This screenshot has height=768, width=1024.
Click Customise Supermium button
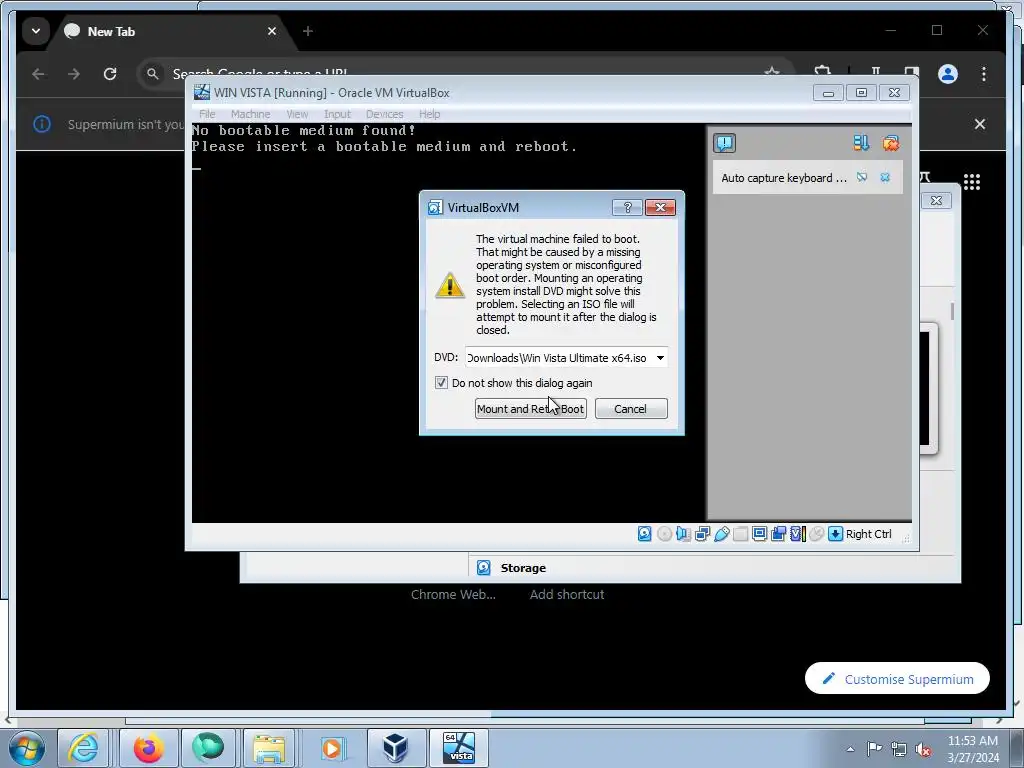(x=897, y=679)
